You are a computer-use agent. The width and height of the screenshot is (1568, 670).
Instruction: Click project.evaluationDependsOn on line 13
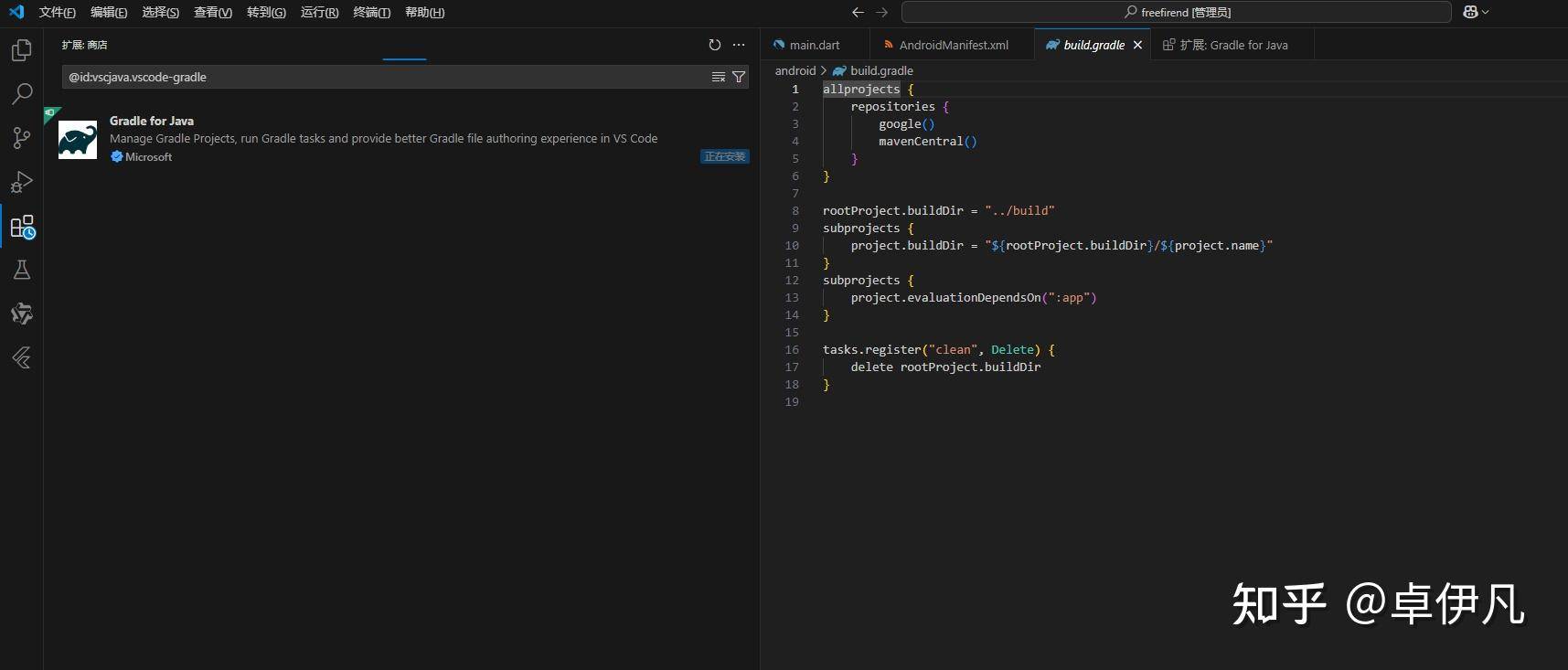(945, 297)
